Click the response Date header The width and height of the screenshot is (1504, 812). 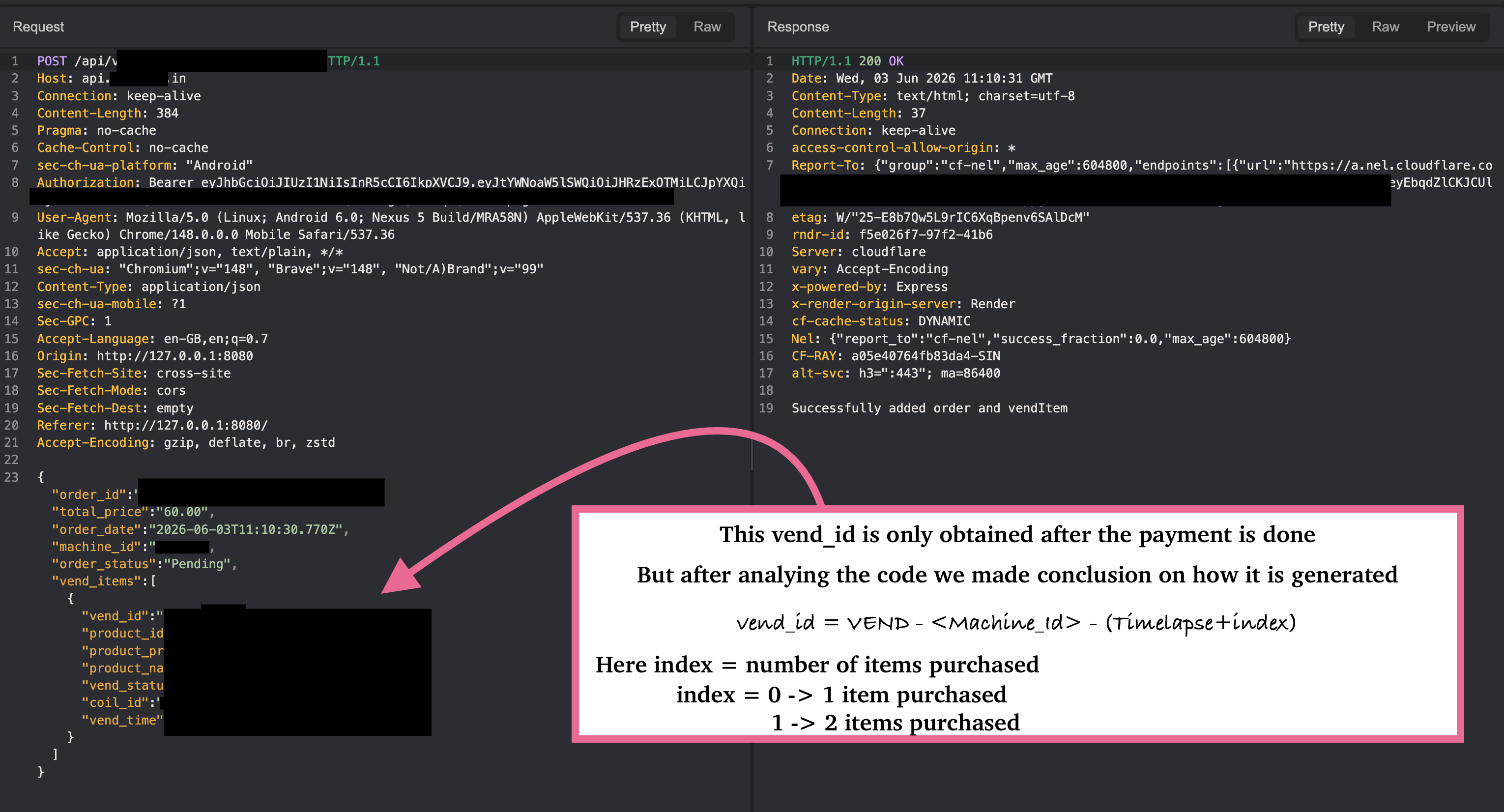click(x=922, y=78)
